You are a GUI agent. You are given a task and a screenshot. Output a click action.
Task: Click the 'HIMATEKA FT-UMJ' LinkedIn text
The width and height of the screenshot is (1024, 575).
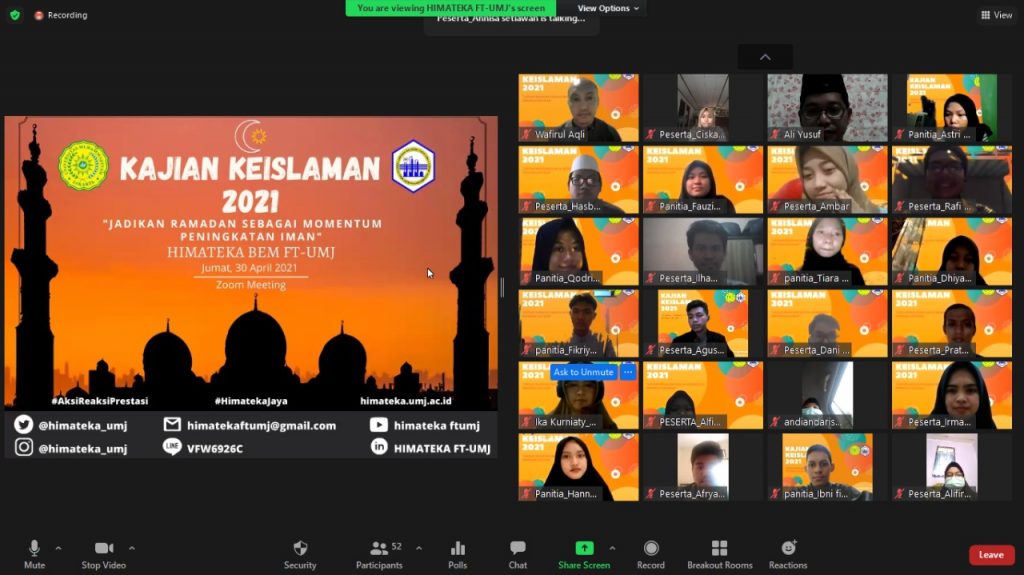pyautogui.click(x=442, y=448)
